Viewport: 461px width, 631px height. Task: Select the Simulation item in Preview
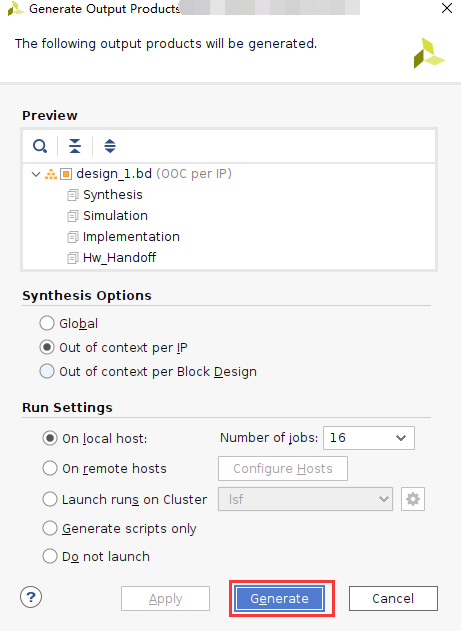point(115,216)
